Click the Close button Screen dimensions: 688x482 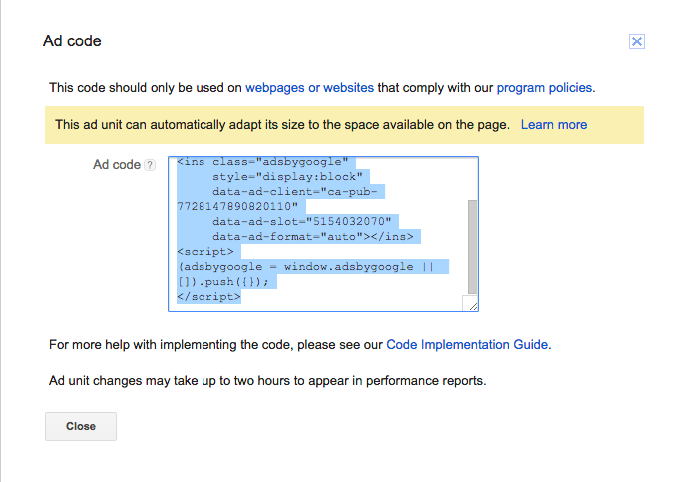pyautogui.click(x=81, y=426)
